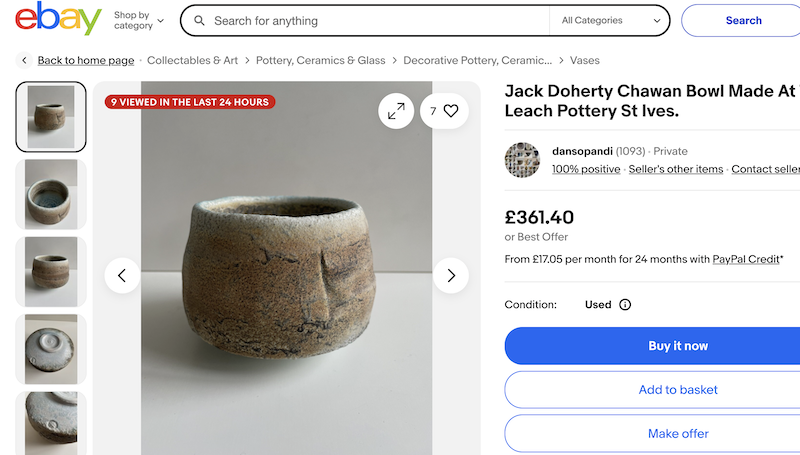Open the Vases breadcrumb category

585,61
